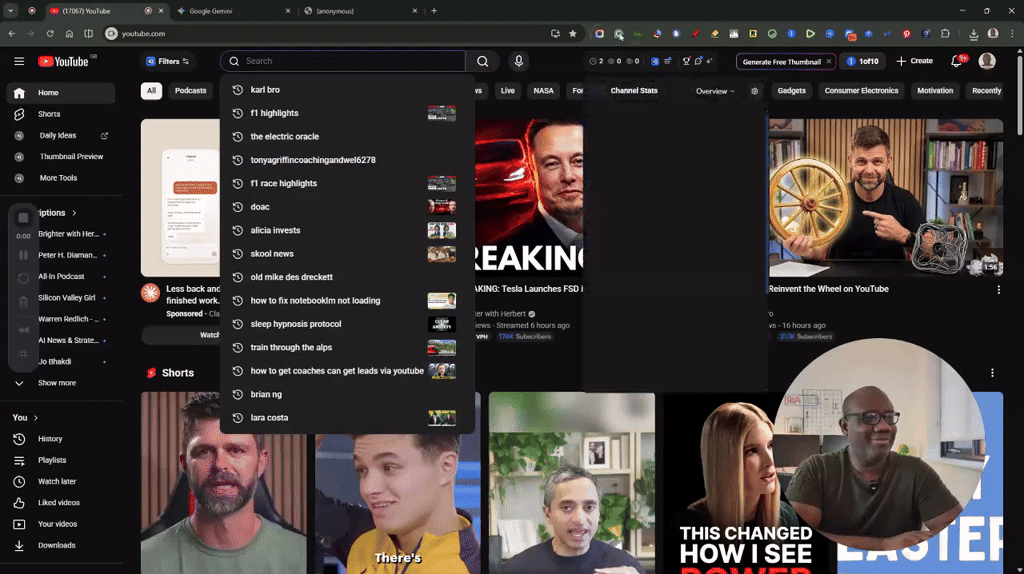Viewport: 1024px width, 574px height.
Task: Open Home in the sidebar
Action: click(x=61, y=93)
